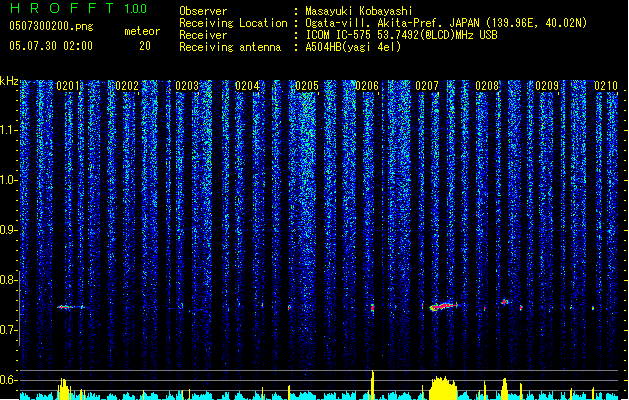Image resolution: width=629 pixels, height=400 pixels.
Task: Click the 0209 time marker
Action: point(547,86)
